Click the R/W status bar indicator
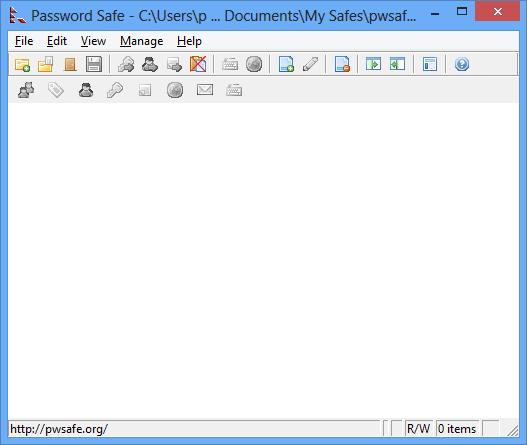Screen dimensions: 527x445 tap(418, 429)
